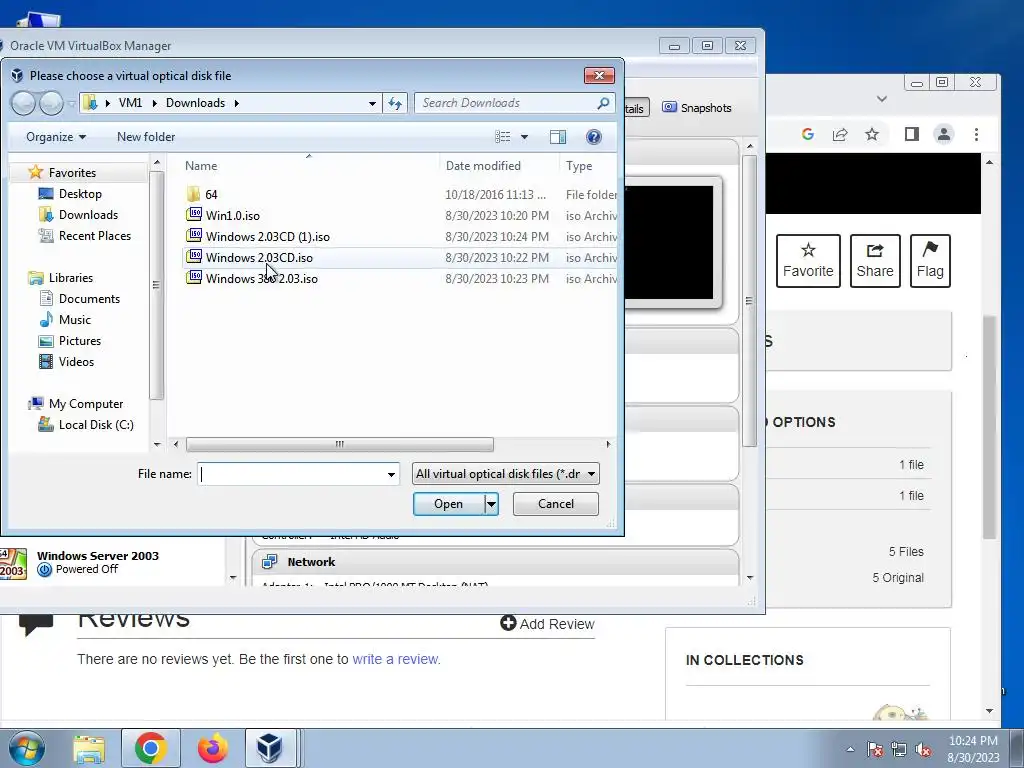Toggle the preview pane icon
Screen dimensions: 1024x768
point(558,136)
